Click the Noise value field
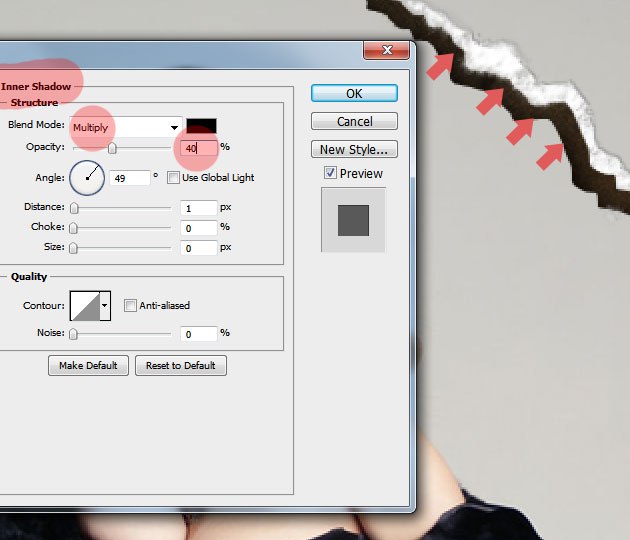The image size is (630, 540). [198, 334]
